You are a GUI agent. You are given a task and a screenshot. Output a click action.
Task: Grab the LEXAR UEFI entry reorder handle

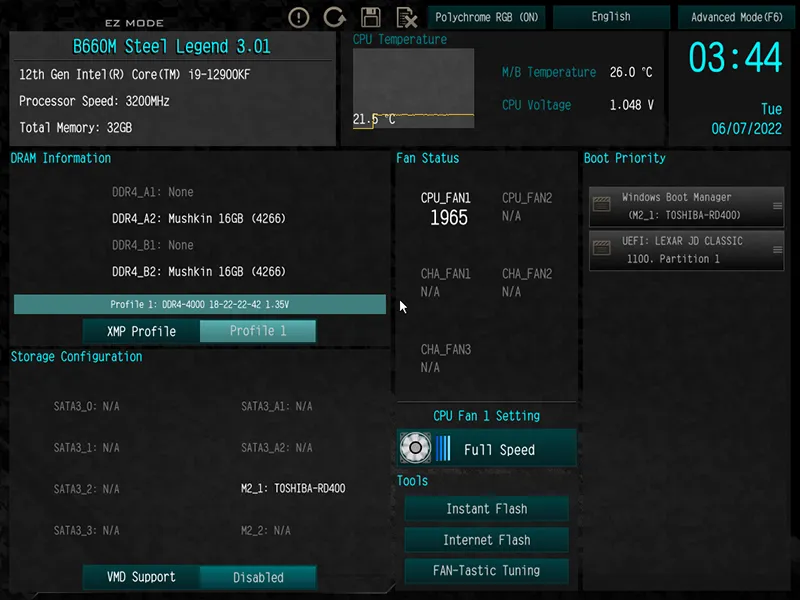pyautogui.click(x=777, y=249)
